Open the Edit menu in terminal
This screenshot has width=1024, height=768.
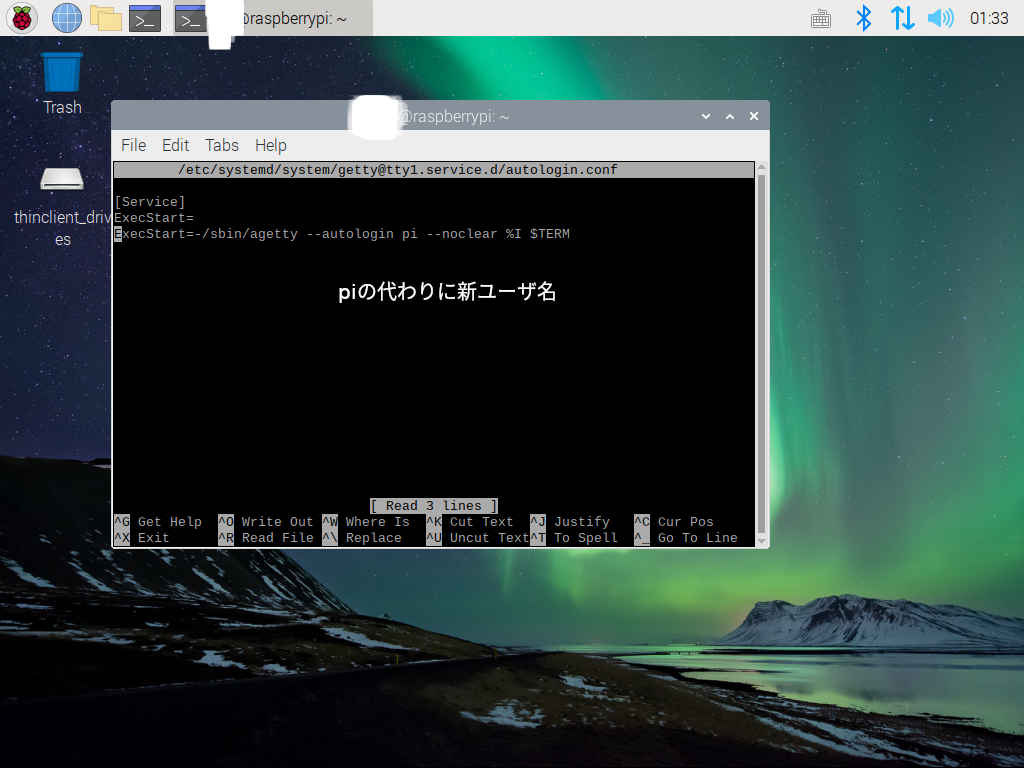coord(175,145)
